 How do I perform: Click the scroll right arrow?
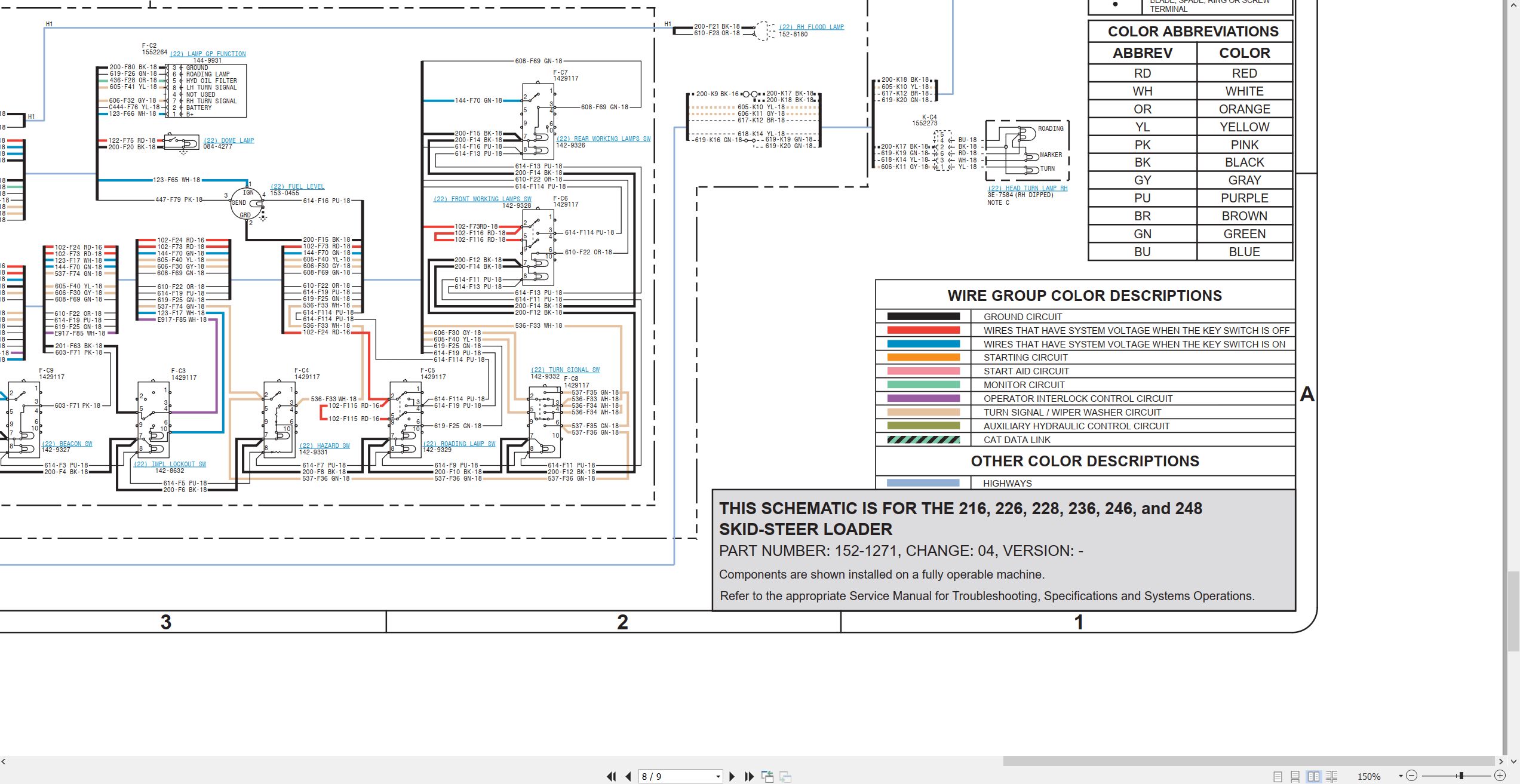click(1501, 761)
